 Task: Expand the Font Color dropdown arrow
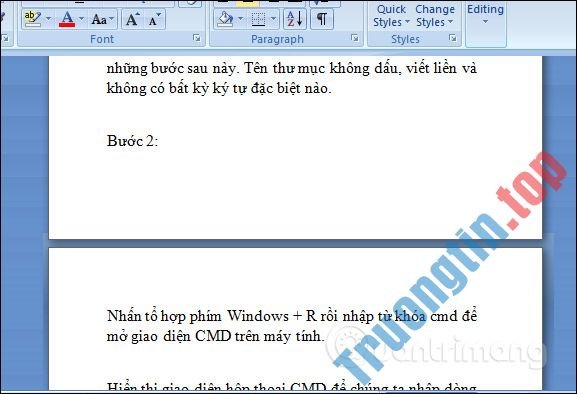81,19
